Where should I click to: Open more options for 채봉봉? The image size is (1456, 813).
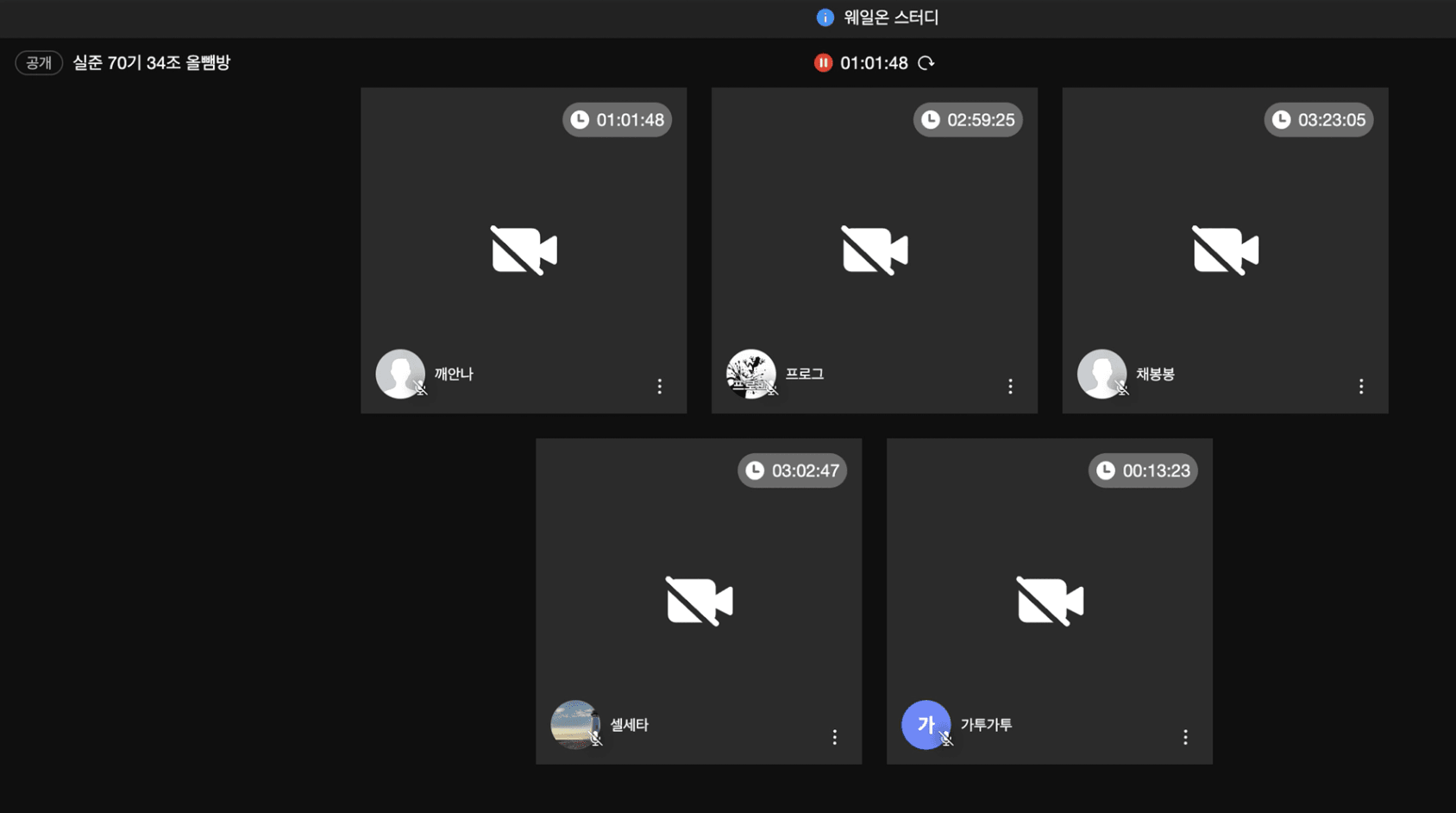pyautogui.click(x=1361, y=386)
